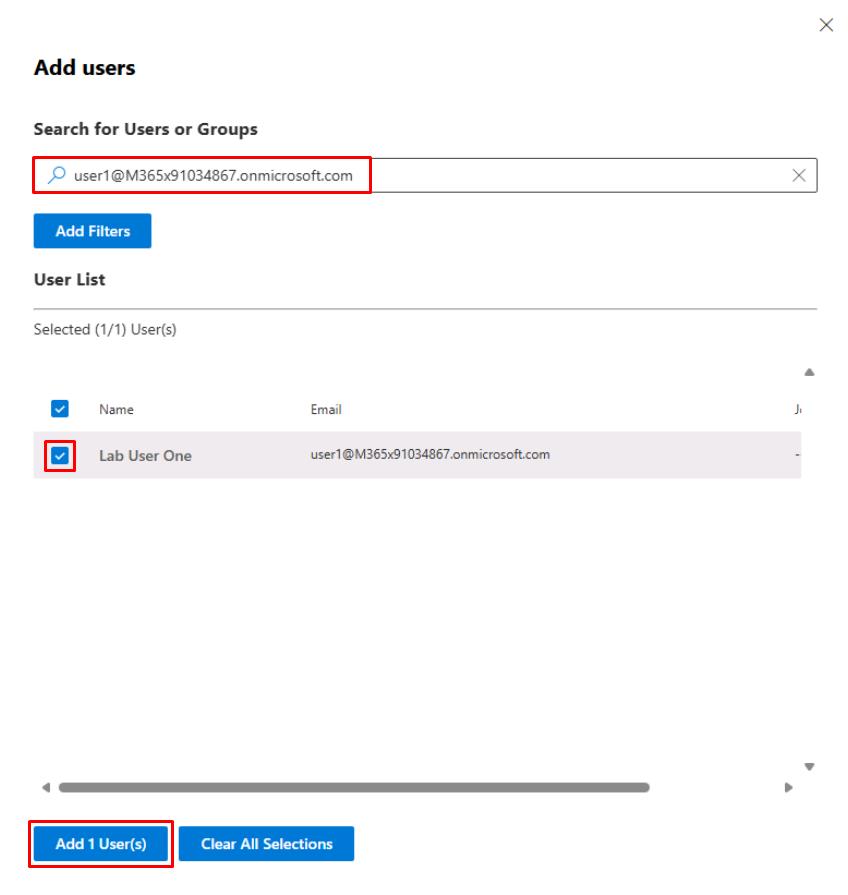This screenshot has width=848, height=895.
Task: Toggle the select-all users header checkbox
Action: [x=60, y=408]
